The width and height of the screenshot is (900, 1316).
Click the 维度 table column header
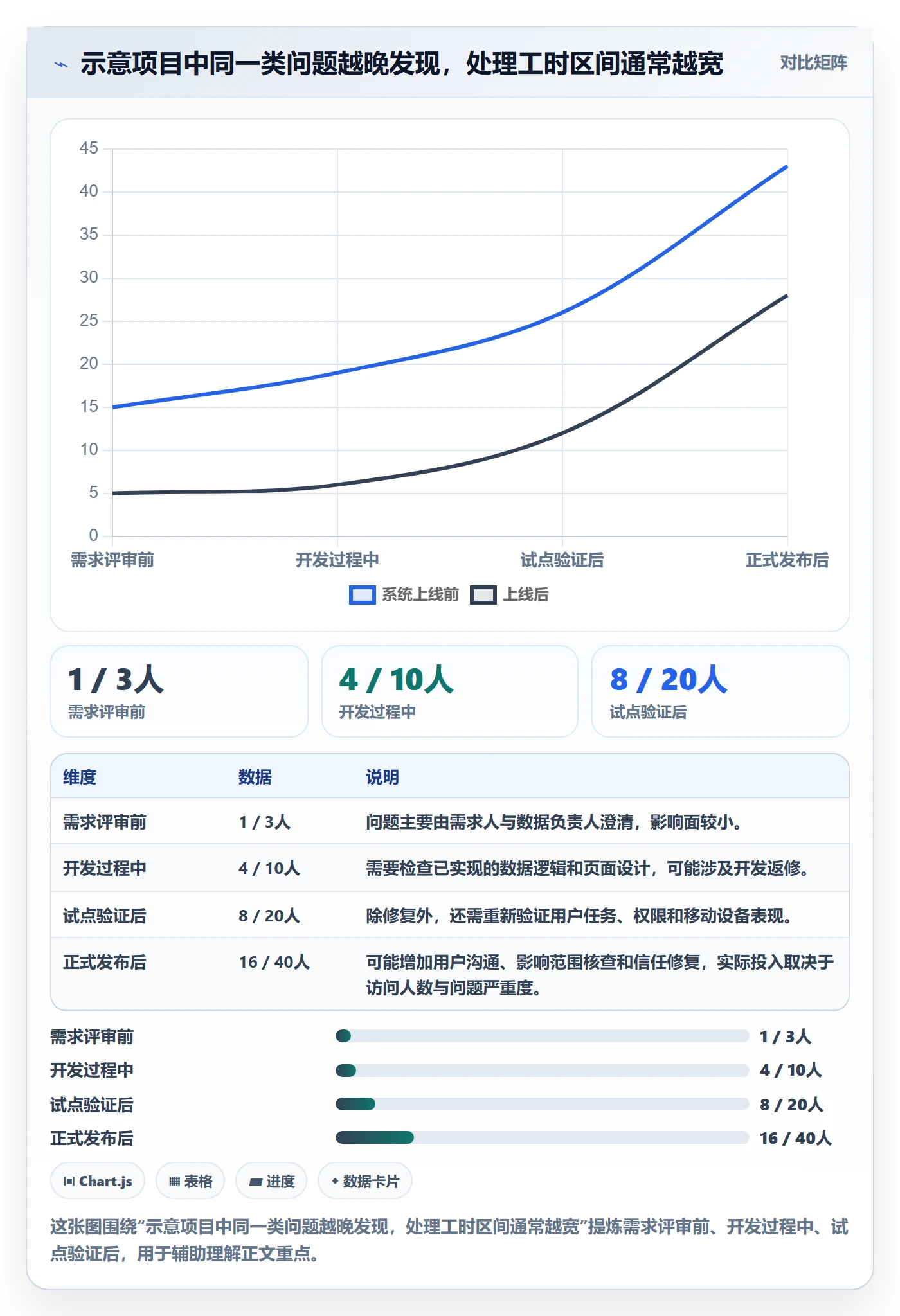coord(80,777)
